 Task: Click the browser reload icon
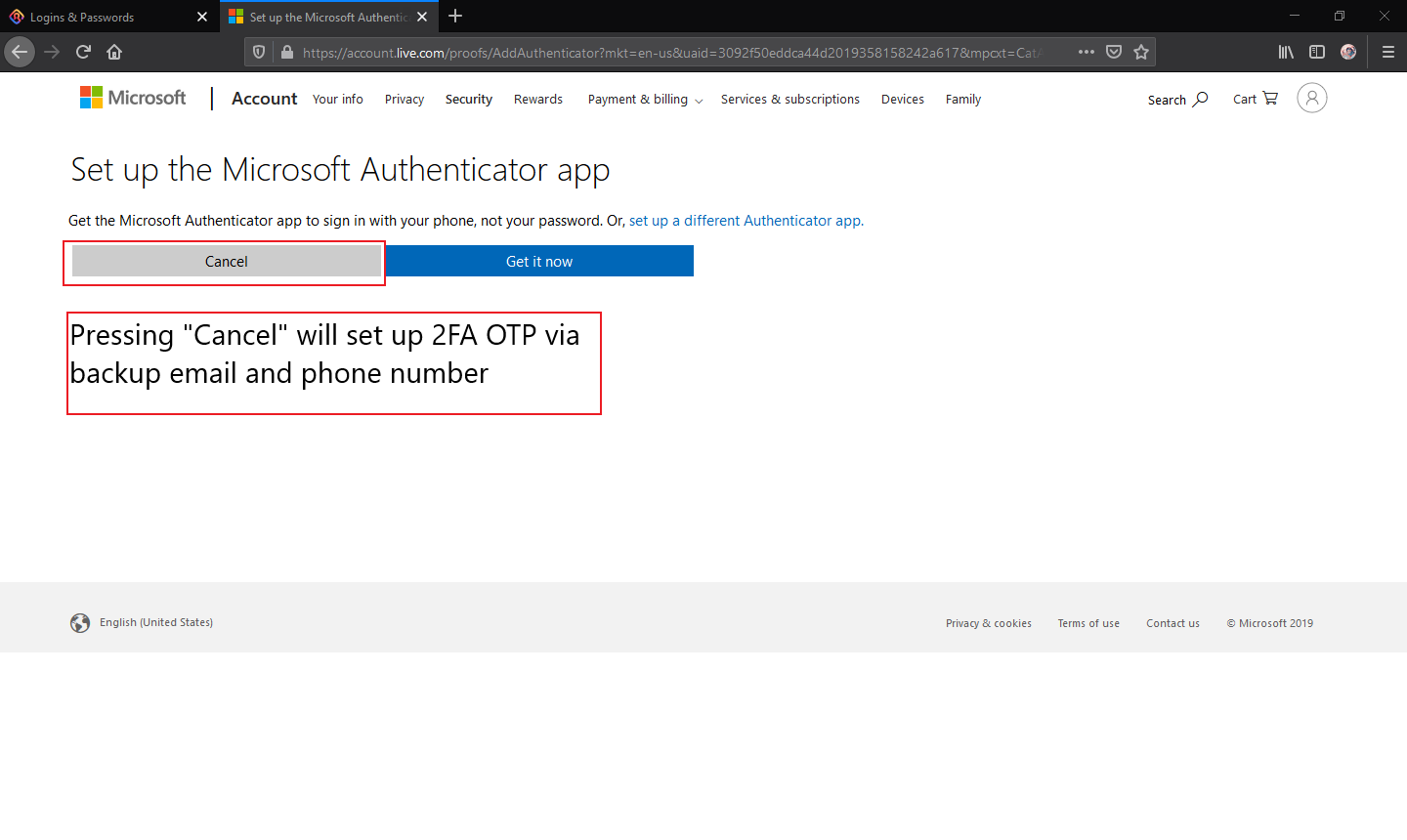coord(83,52)
